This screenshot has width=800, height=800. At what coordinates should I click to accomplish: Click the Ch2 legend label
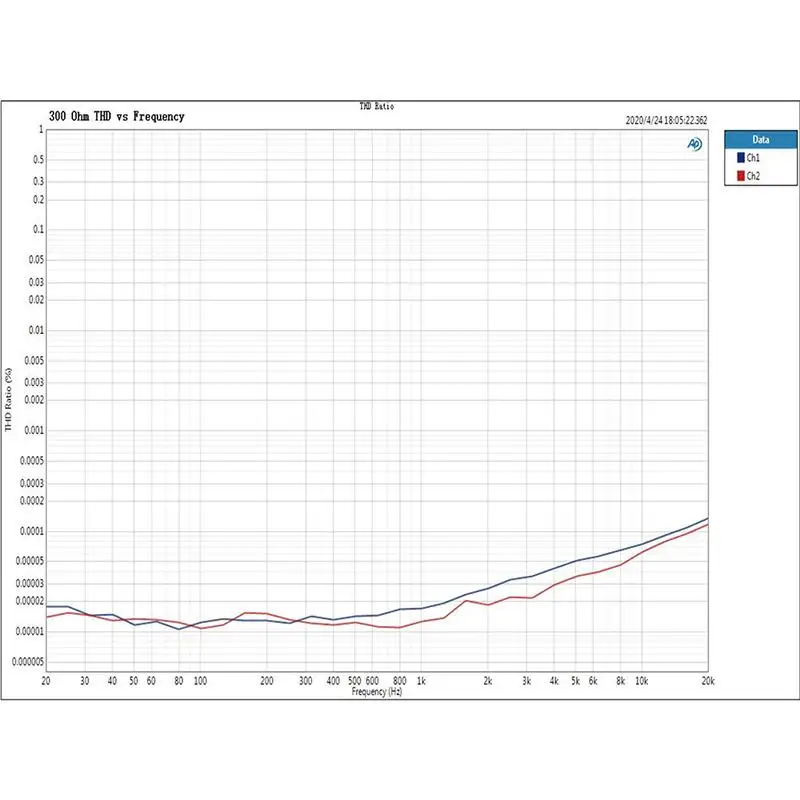[x=753, y=176]
